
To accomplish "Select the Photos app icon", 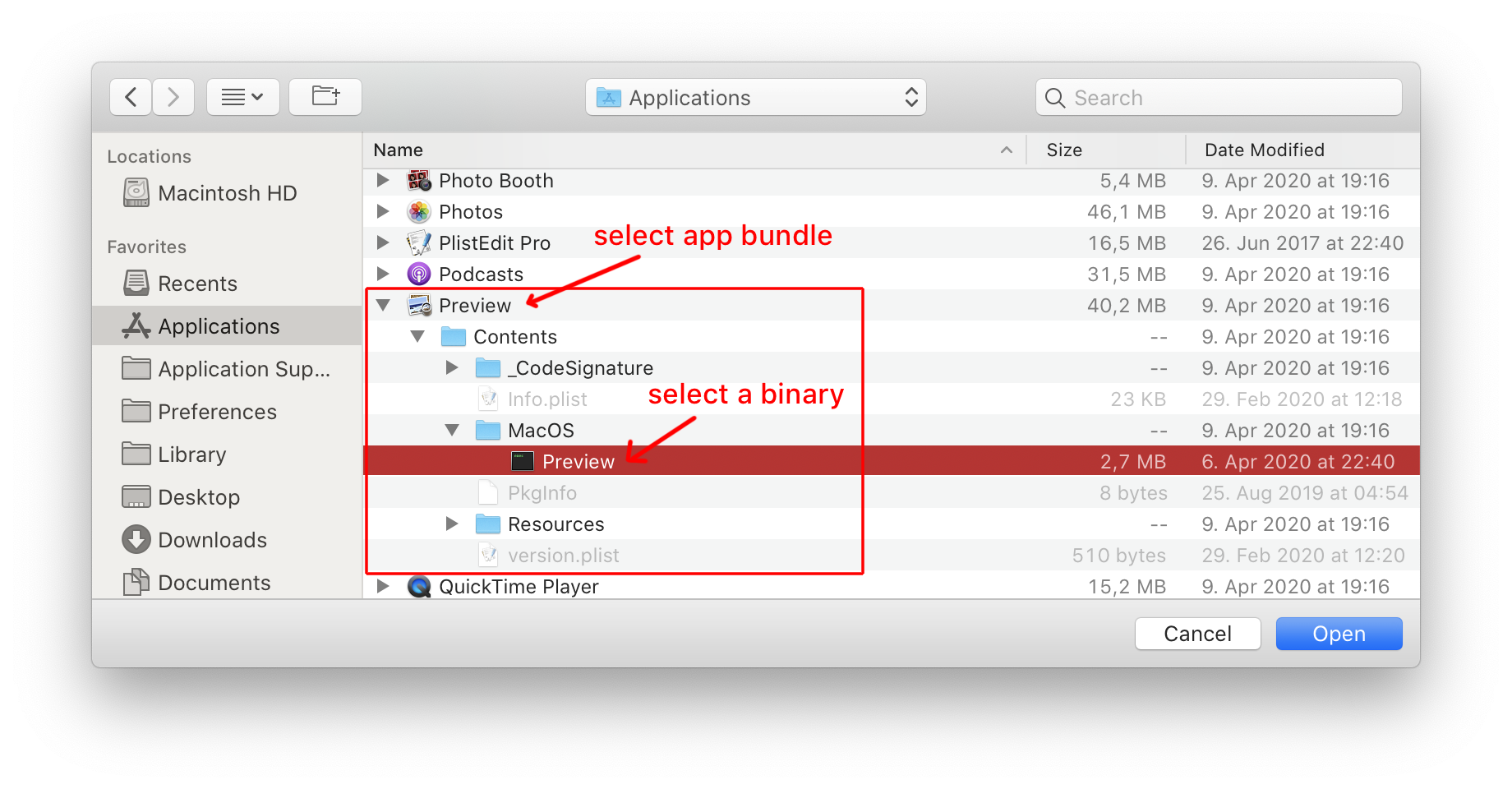I will (x=419, y=211).
